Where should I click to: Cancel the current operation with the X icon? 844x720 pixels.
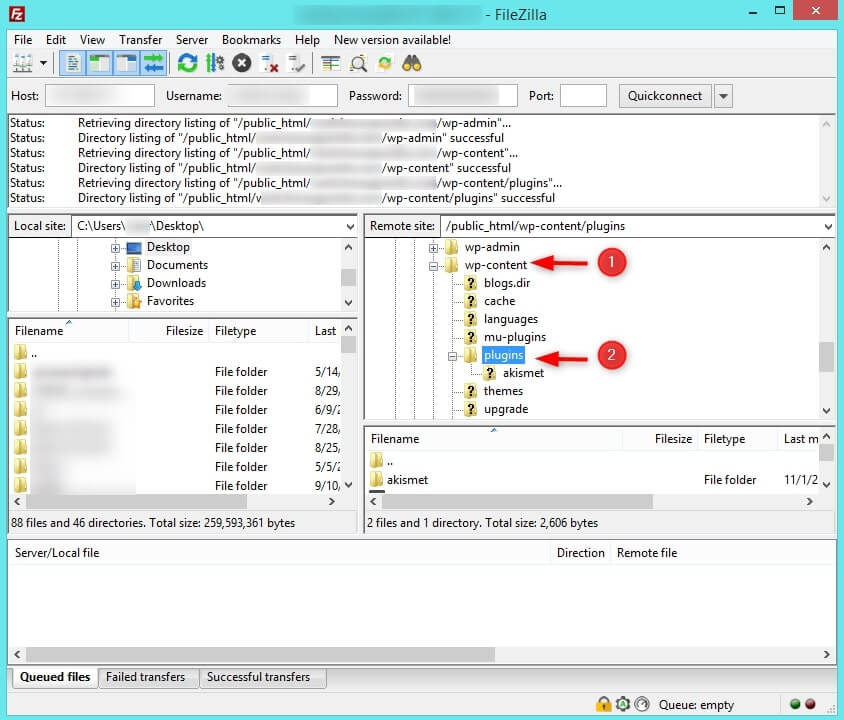tap(241, 63)
